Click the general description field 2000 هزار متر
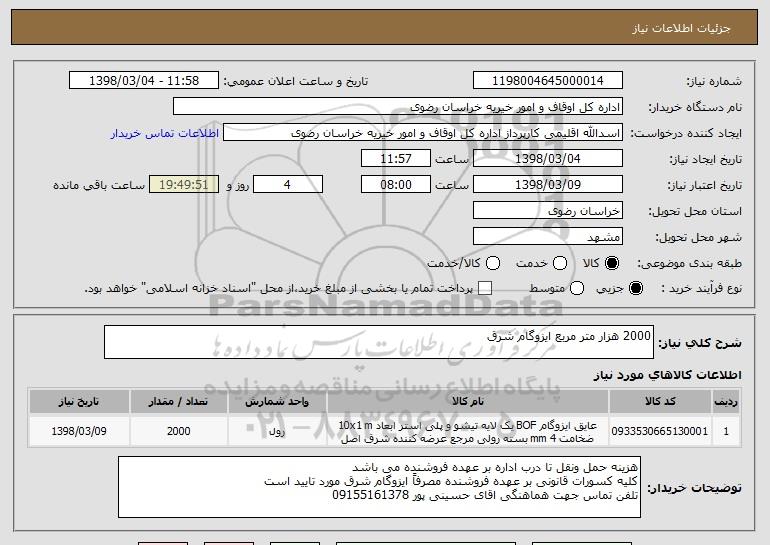This screenshot has height=545, width=770. click(x=379, y=342)
